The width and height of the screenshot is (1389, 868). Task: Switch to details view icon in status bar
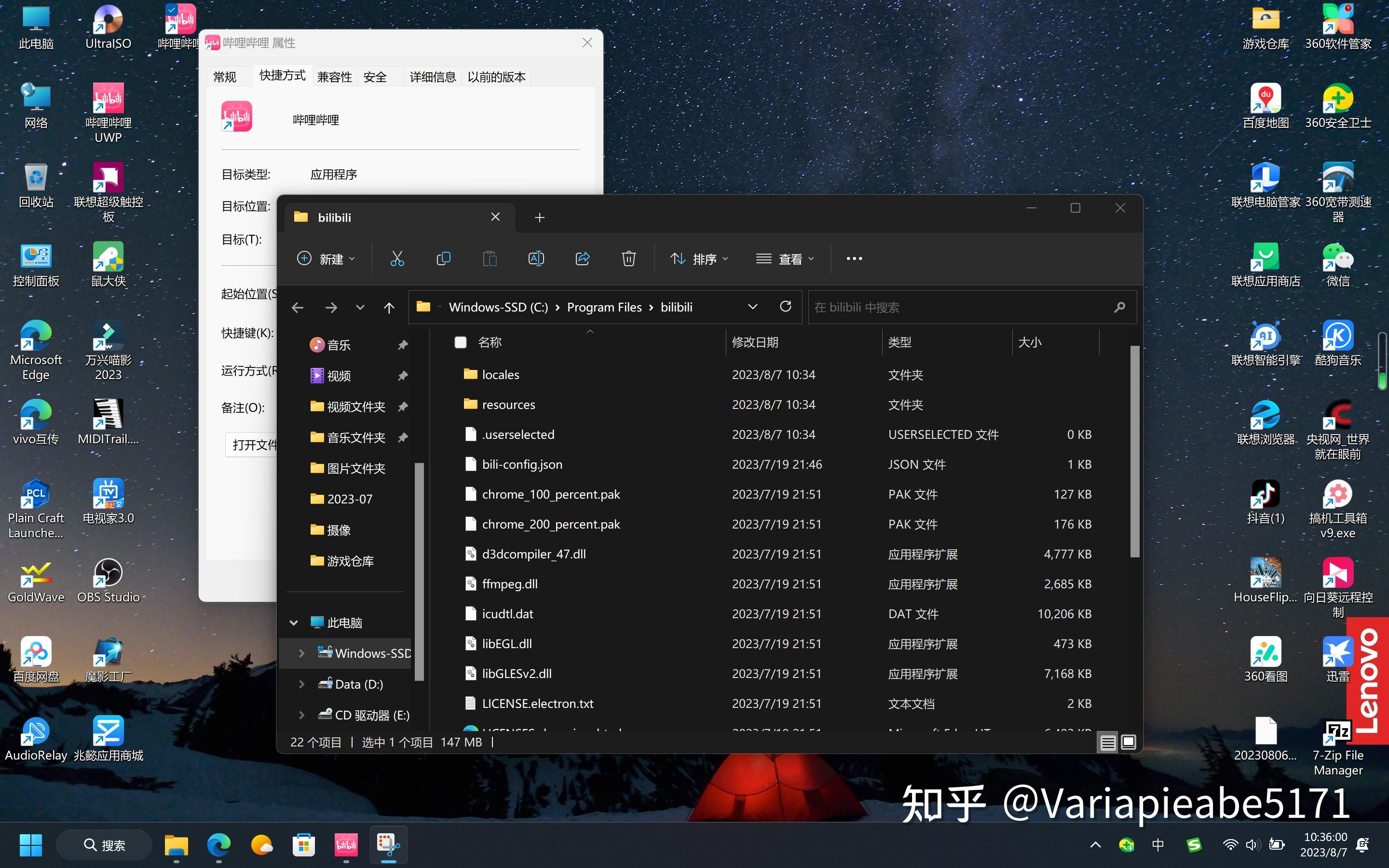1108,742
